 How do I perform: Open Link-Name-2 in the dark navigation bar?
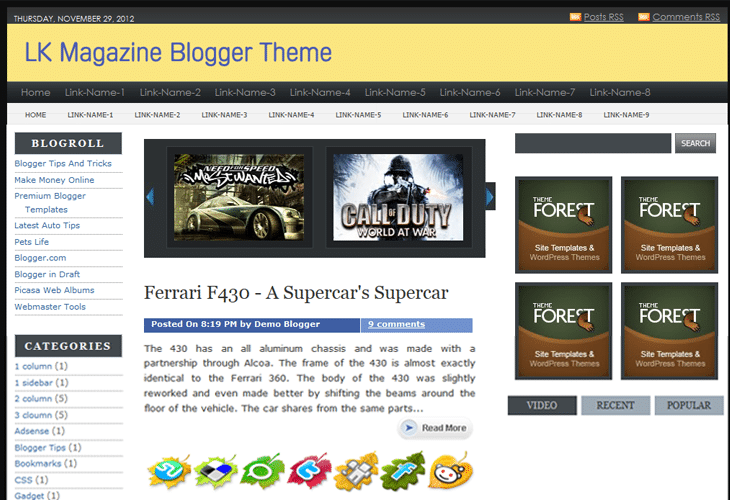[x=170, y=92]
